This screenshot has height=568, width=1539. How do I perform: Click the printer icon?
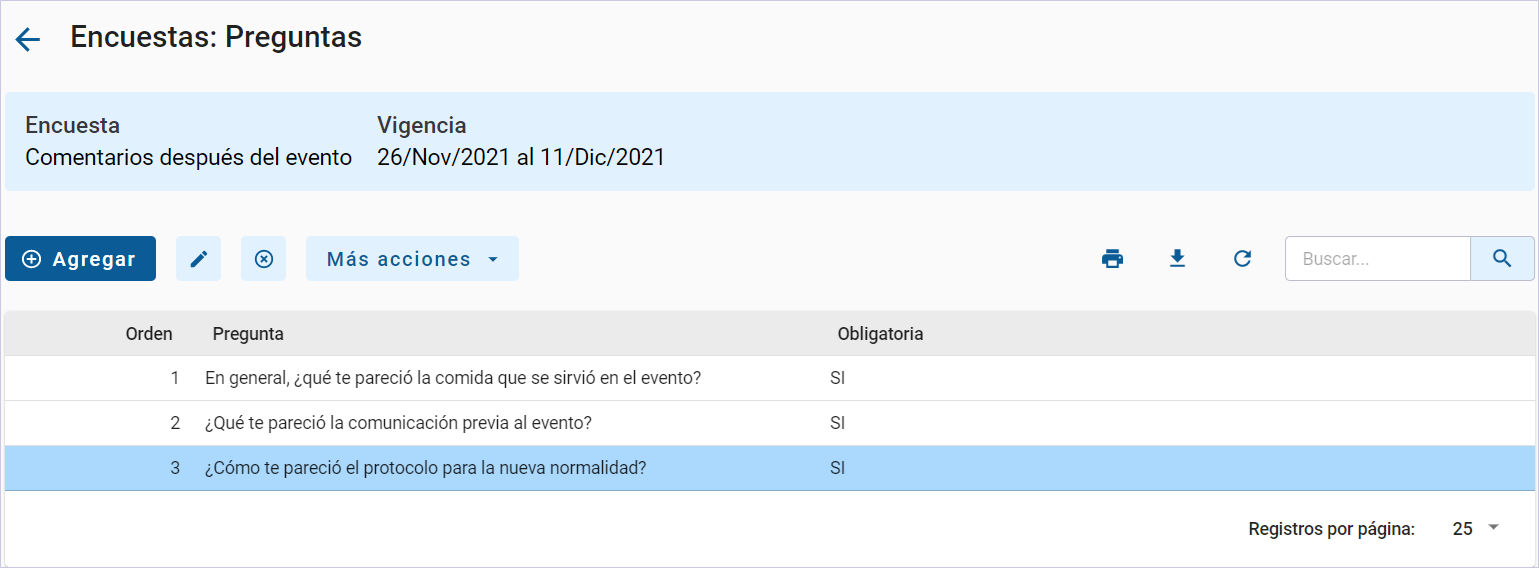[1112, 259]
